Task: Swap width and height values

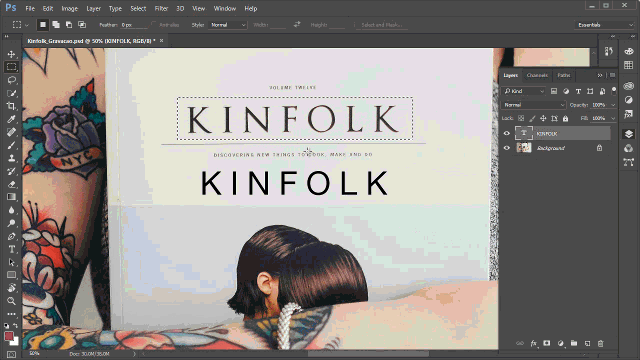Action: [297, 24]
